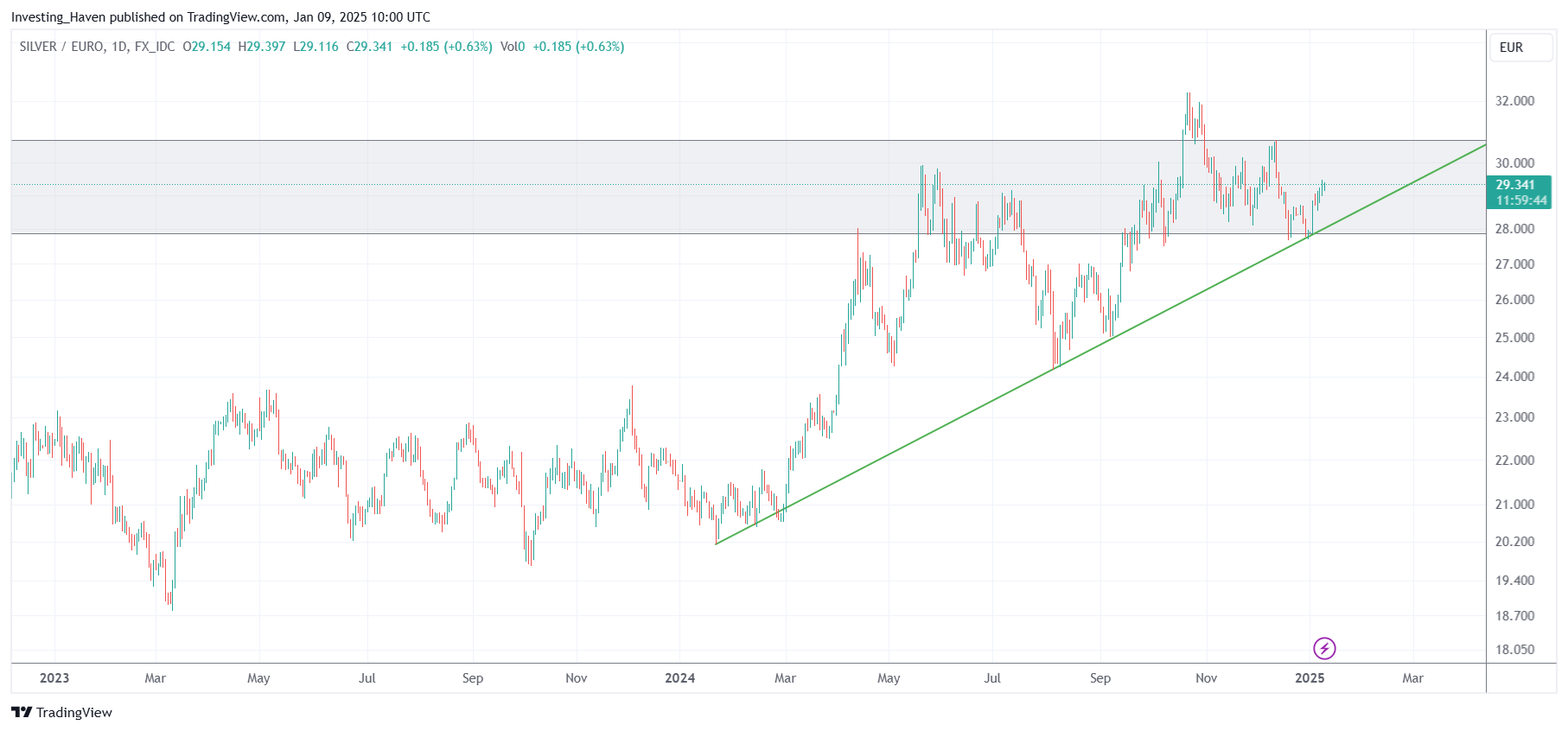
Task: Click the close value C29.341
Action: point(370,47)
